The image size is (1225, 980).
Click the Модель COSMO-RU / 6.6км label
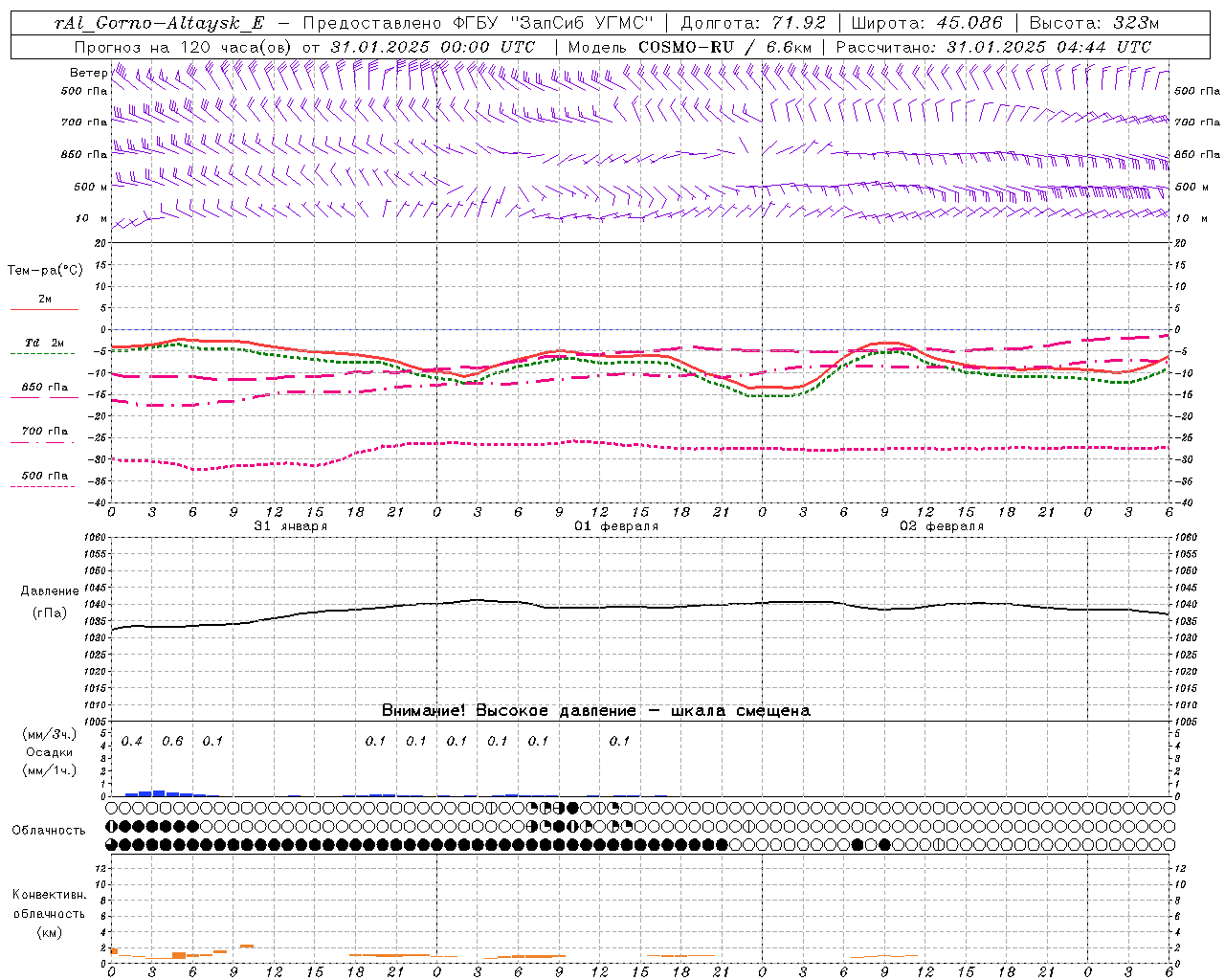click(x=689, y=47)
